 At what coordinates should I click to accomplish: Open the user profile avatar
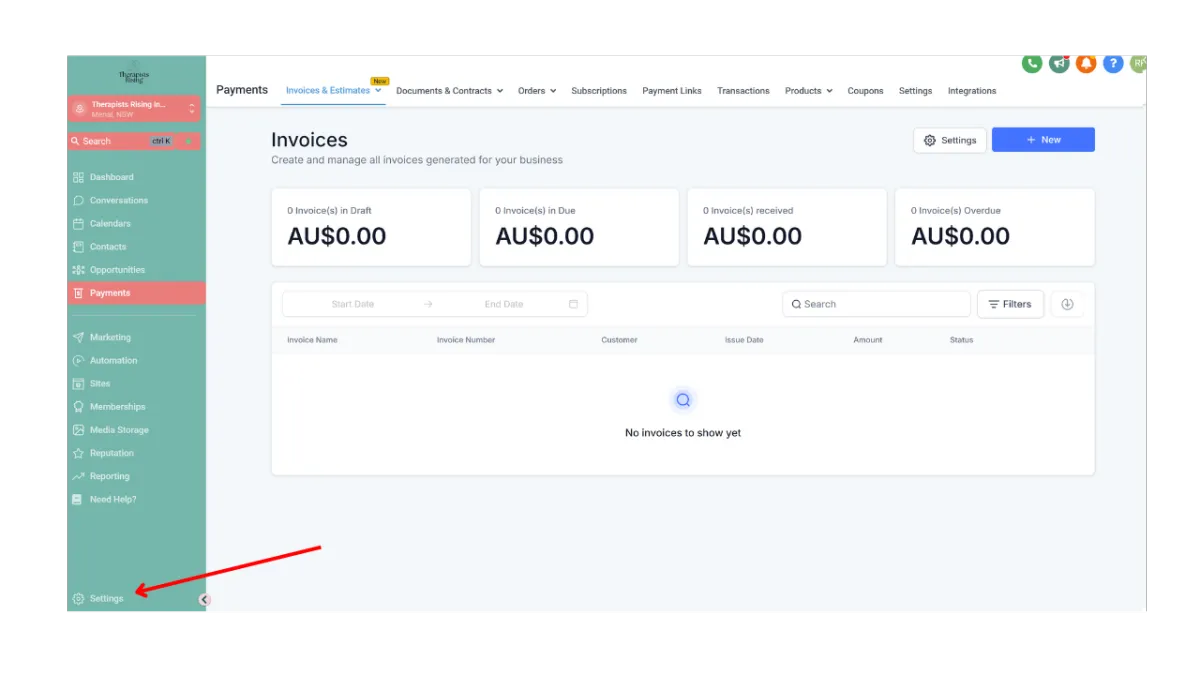(1138, 63)
